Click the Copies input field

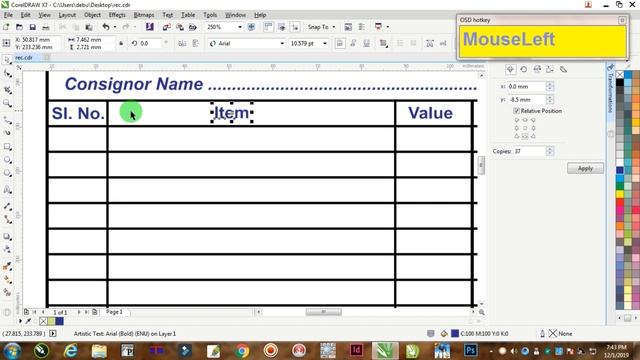(529, 151)
